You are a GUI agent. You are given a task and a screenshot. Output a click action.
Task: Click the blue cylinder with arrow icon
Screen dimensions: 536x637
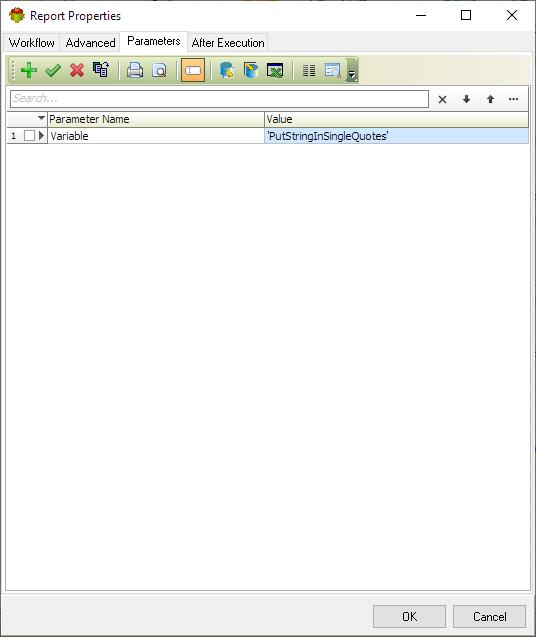[x=251, y=70]
